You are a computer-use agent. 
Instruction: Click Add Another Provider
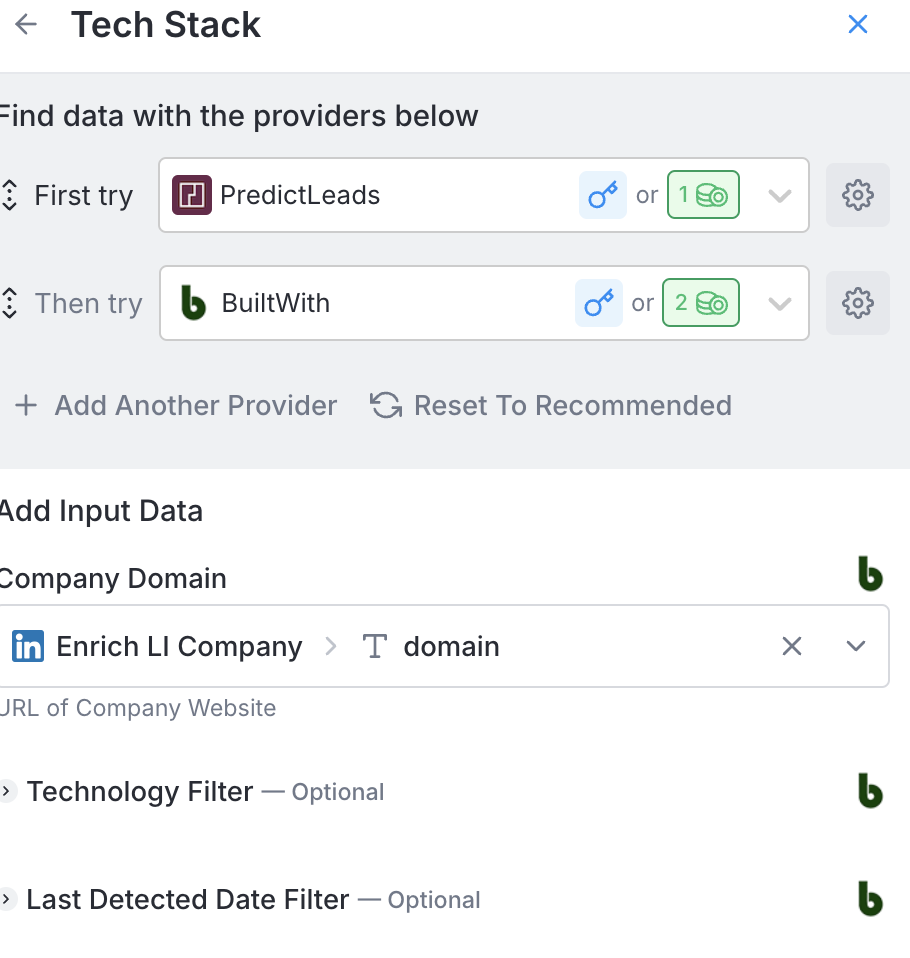pos(176,405)
